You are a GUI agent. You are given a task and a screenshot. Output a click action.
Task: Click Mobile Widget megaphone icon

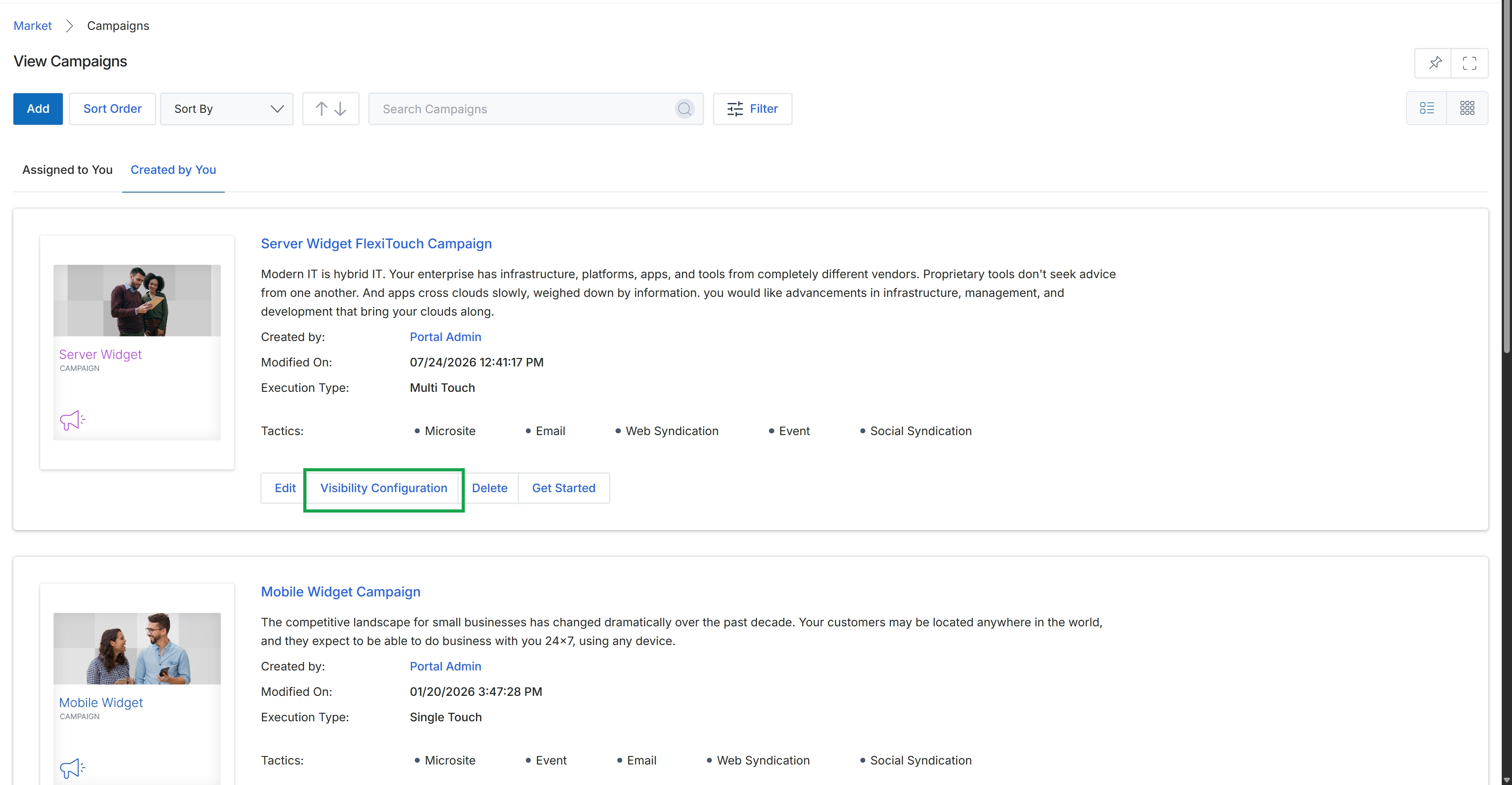[x=72, y=768]
